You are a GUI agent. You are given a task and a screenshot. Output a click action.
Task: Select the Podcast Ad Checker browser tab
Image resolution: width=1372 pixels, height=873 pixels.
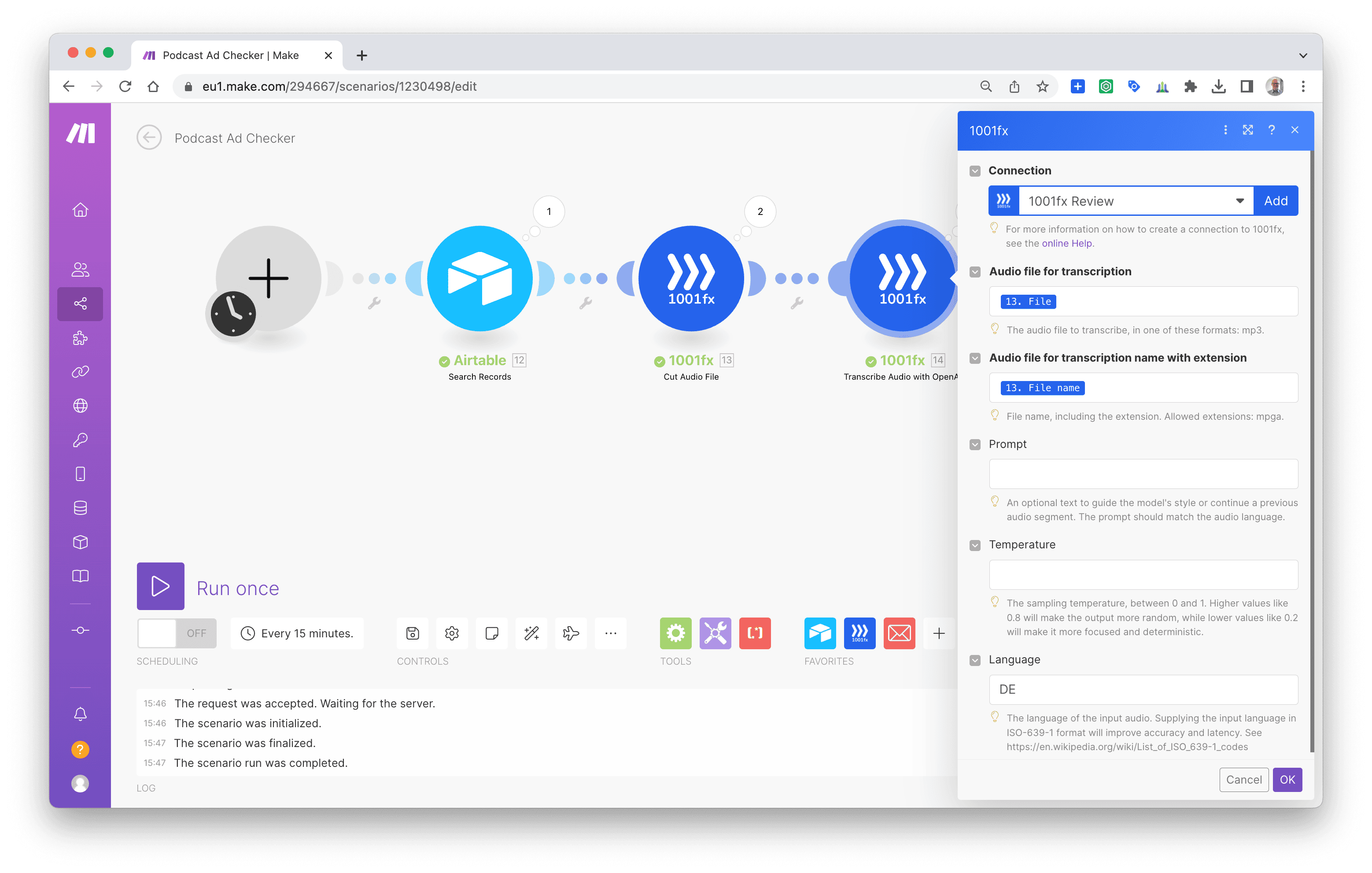coord(230,55)
